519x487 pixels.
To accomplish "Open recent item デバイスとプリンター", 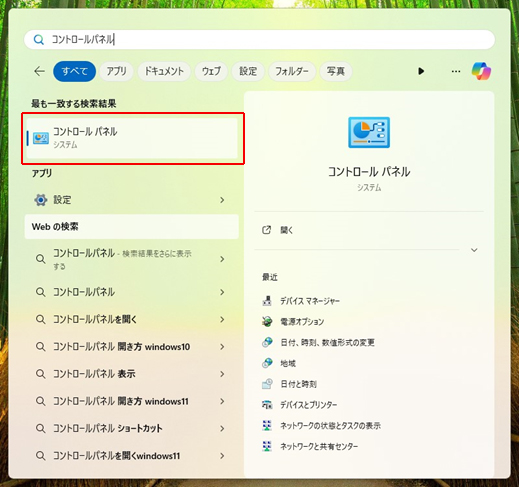I will click(309, 405).
